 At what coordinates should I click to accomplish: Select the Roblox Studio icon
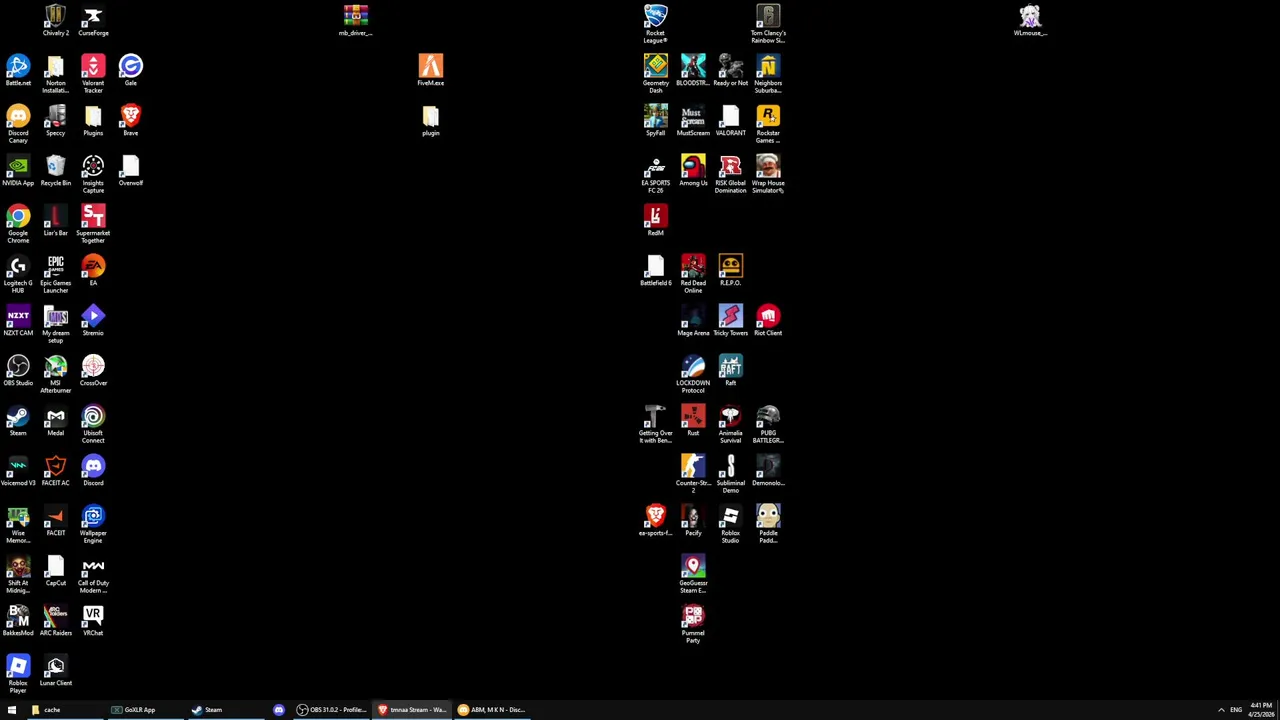[730, 523]
